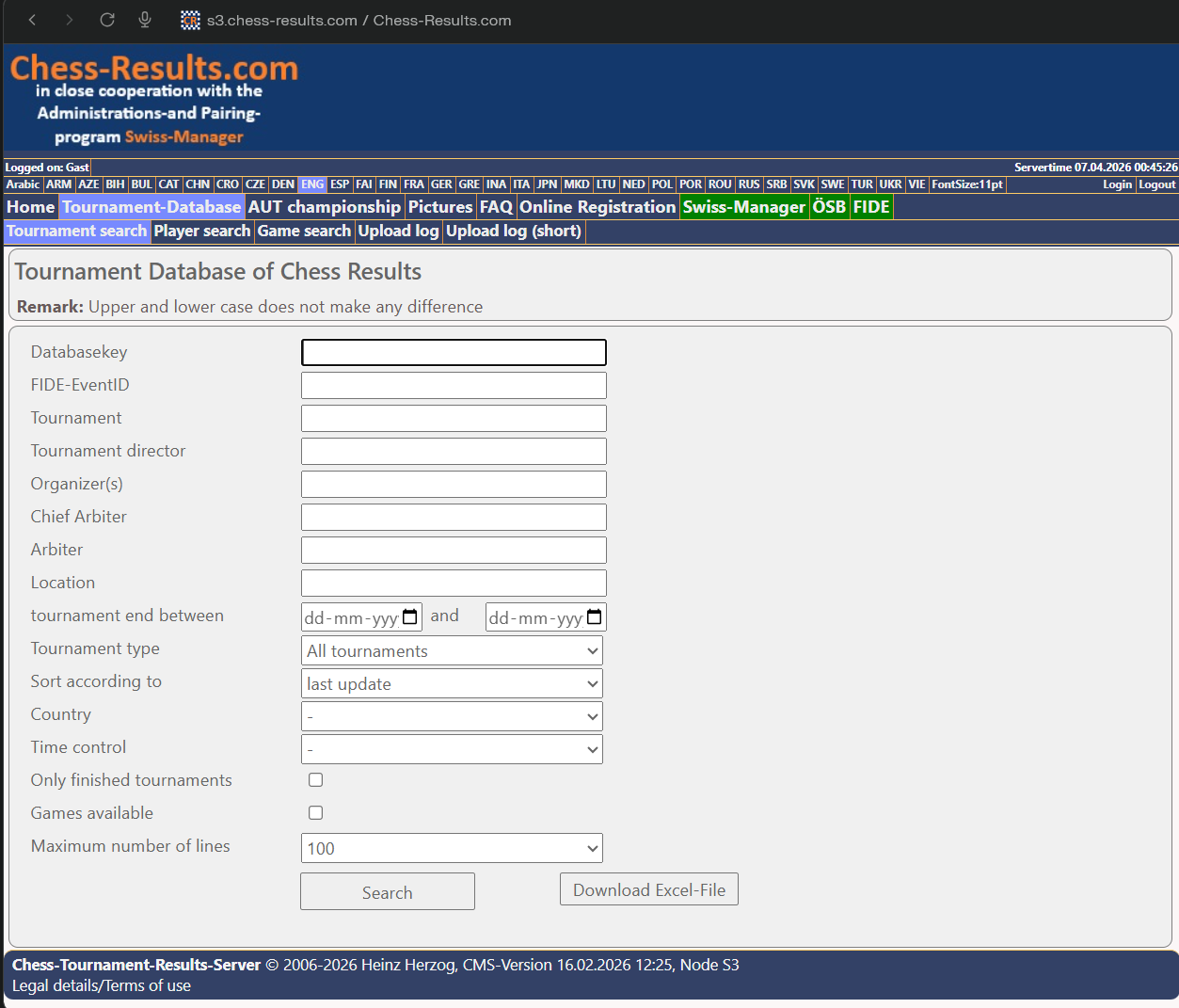Open the Country selection dropdown
Screen dimensions: 1179x1008
[451, 716]
